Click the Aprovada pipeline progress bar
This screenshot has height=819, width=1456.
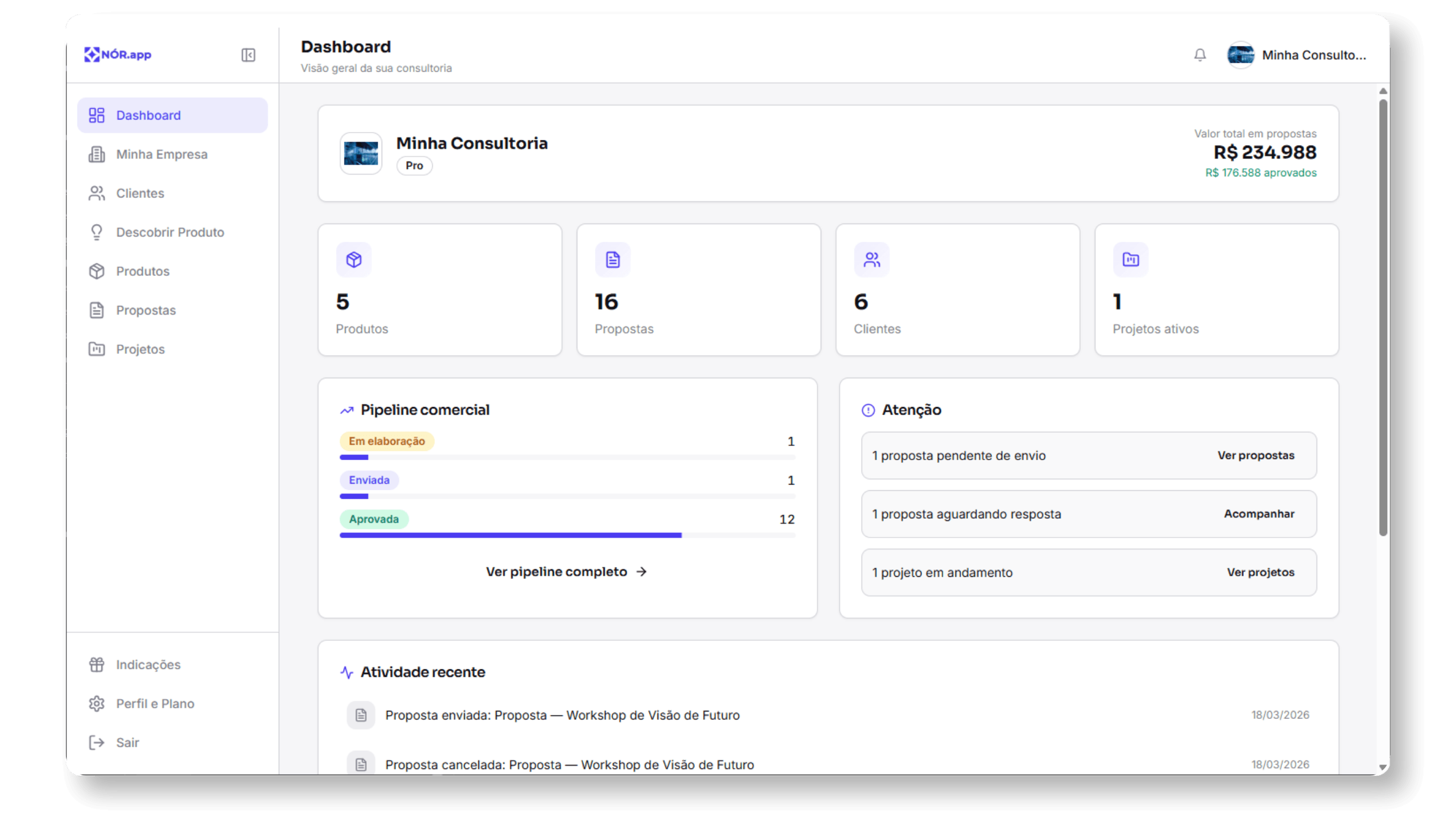click(x=566, y=535)
